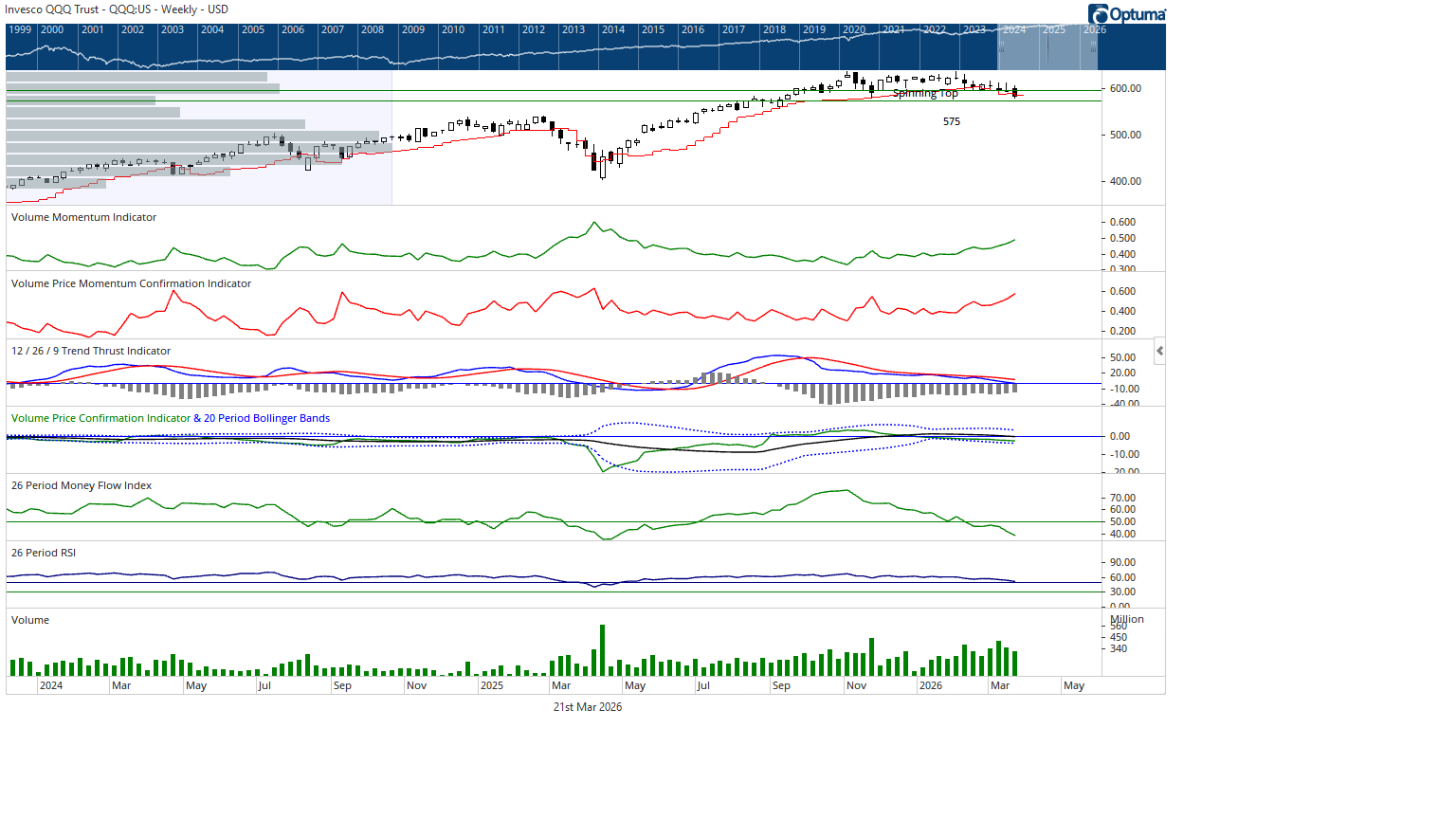Click the highlighted range in overview navigator
The width and height of the screenshot is (1456, 819).
tap(1047, 52)
